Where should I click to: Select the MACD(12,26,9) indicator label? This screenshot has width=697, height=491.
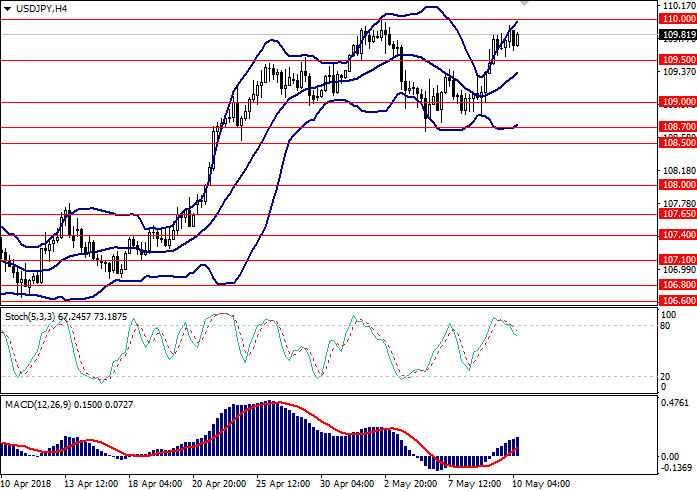32,402
